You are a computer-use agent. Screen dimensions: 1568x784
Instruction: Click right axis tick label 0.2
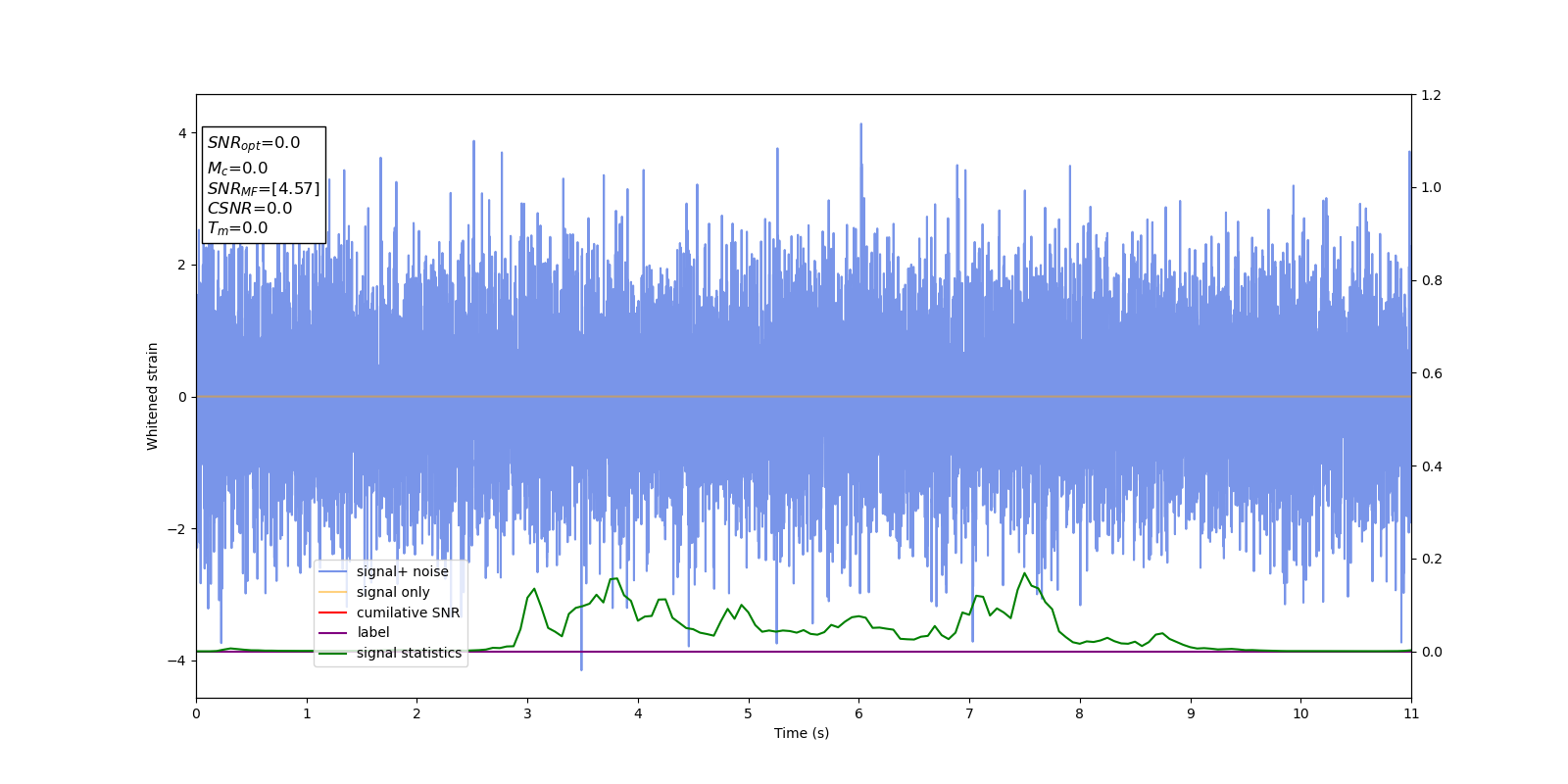point(1431,559)
